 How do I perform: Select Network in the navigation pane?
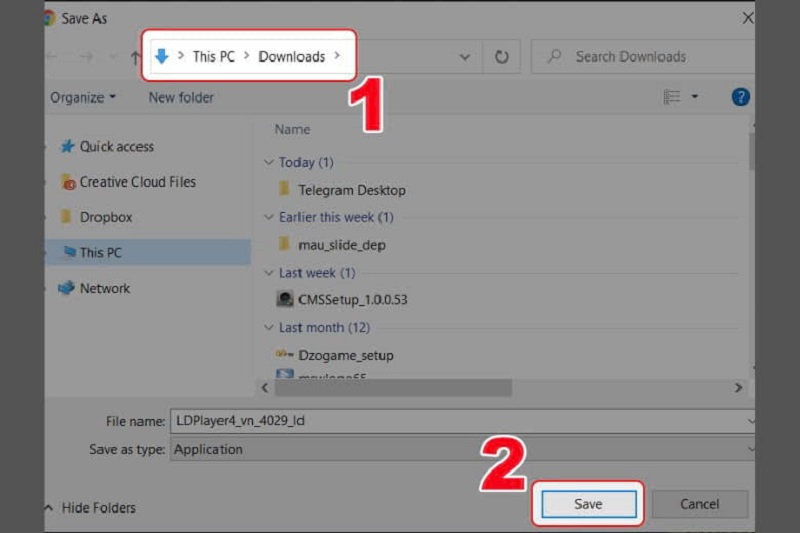tap(104, 288)
